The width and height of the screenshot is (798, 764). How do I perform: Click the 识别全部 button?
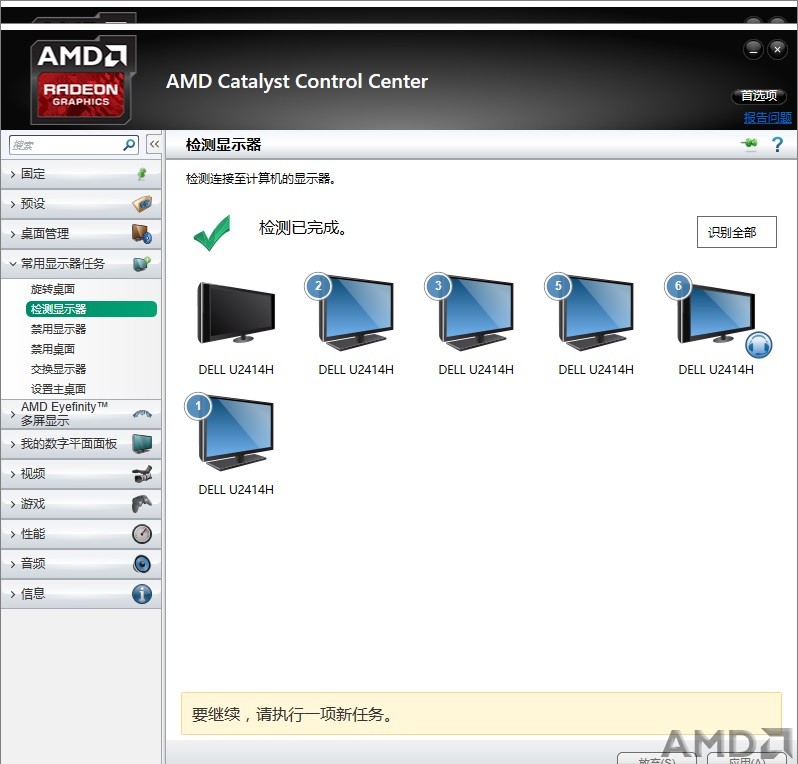[x=736, y=232]
